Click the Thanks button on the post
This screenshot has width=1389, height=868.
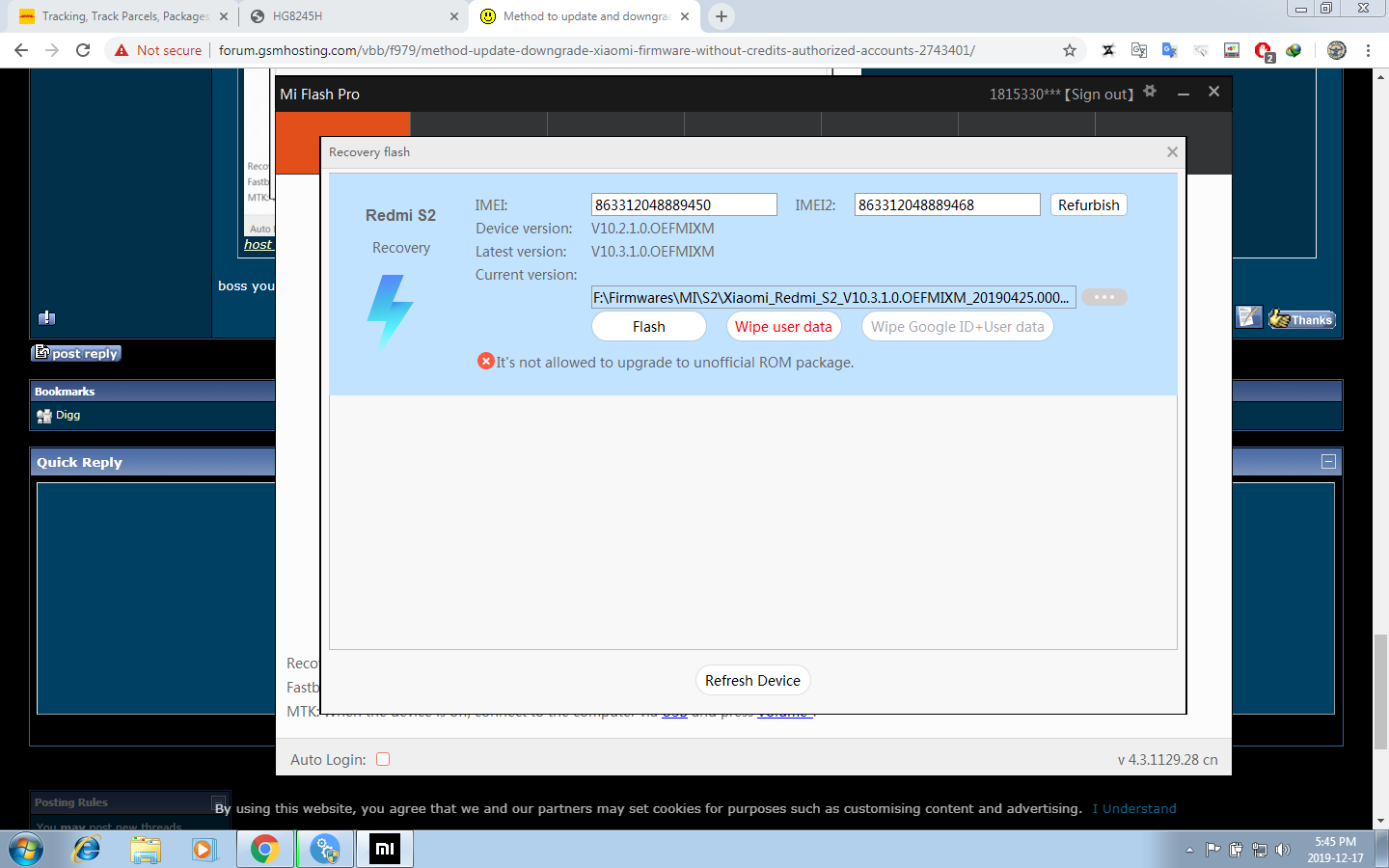click(1302, 318)
